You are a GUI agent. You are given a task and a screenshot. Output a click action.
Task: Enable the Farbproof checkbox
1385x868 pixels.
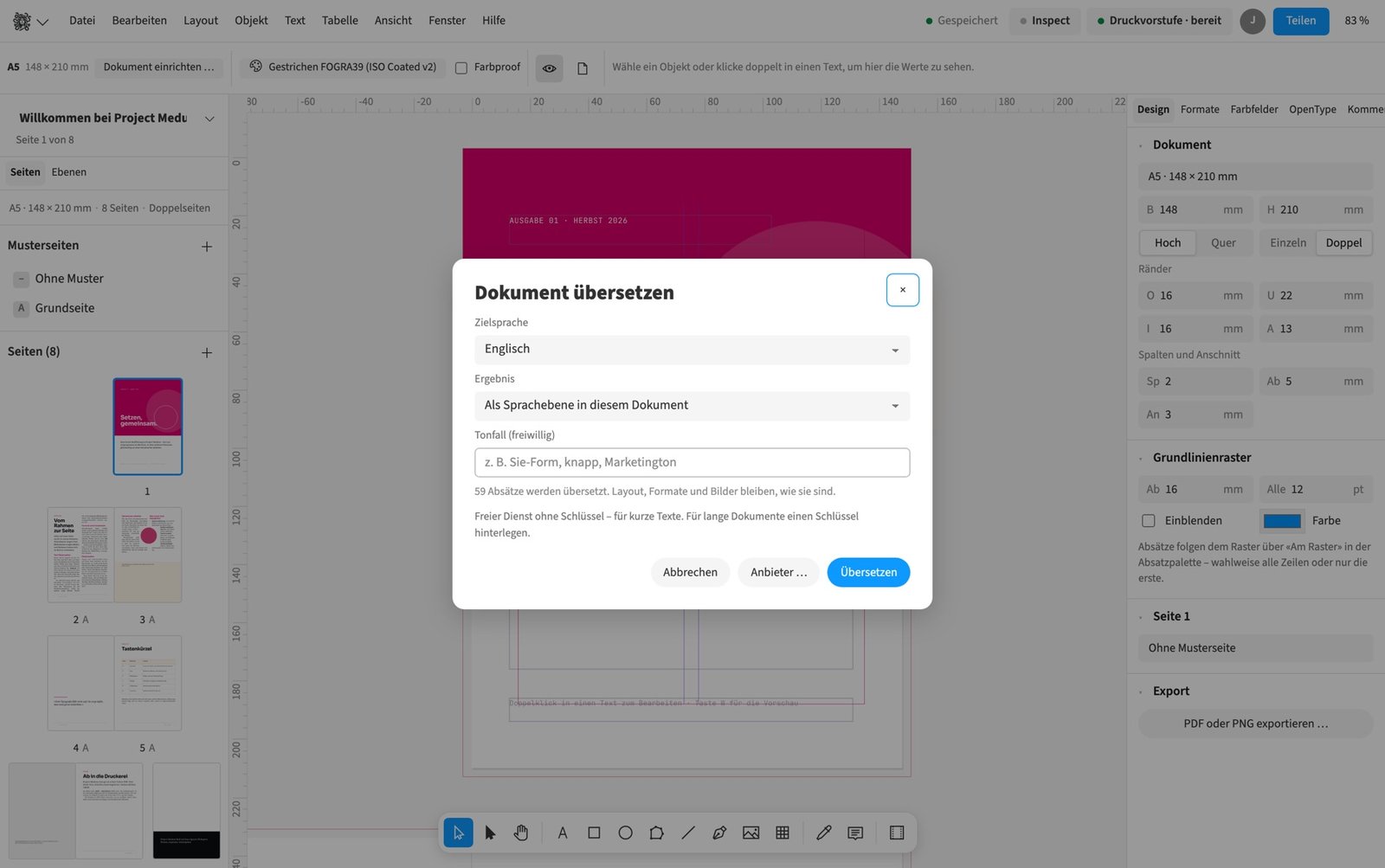point(461,68)
